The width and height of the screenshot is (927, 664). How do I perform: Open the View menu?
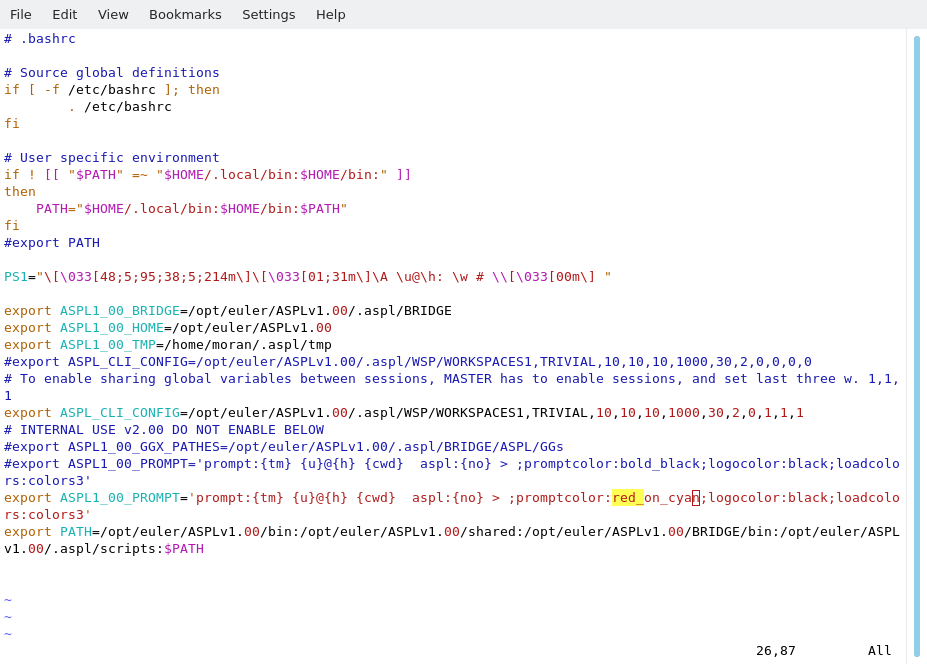click(x=113, y=14)
